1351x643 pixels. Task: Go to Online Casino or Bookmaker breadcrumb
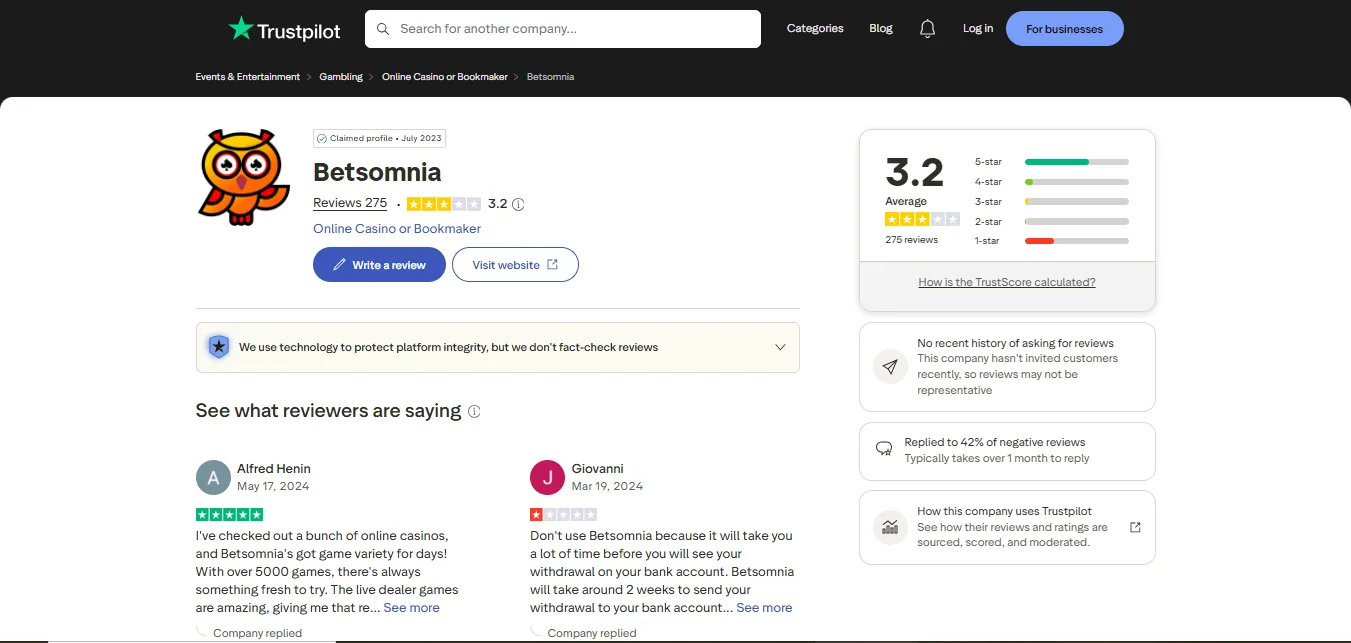445,77
